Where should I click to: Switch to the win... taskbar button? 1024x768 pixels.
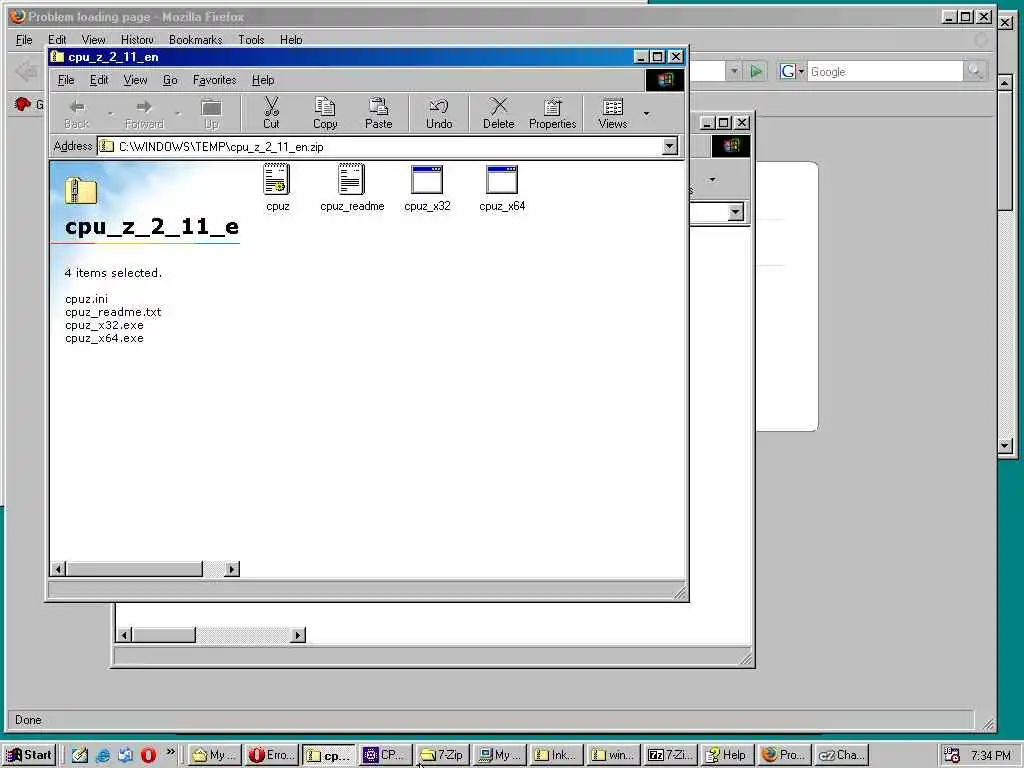click(613, 755)
